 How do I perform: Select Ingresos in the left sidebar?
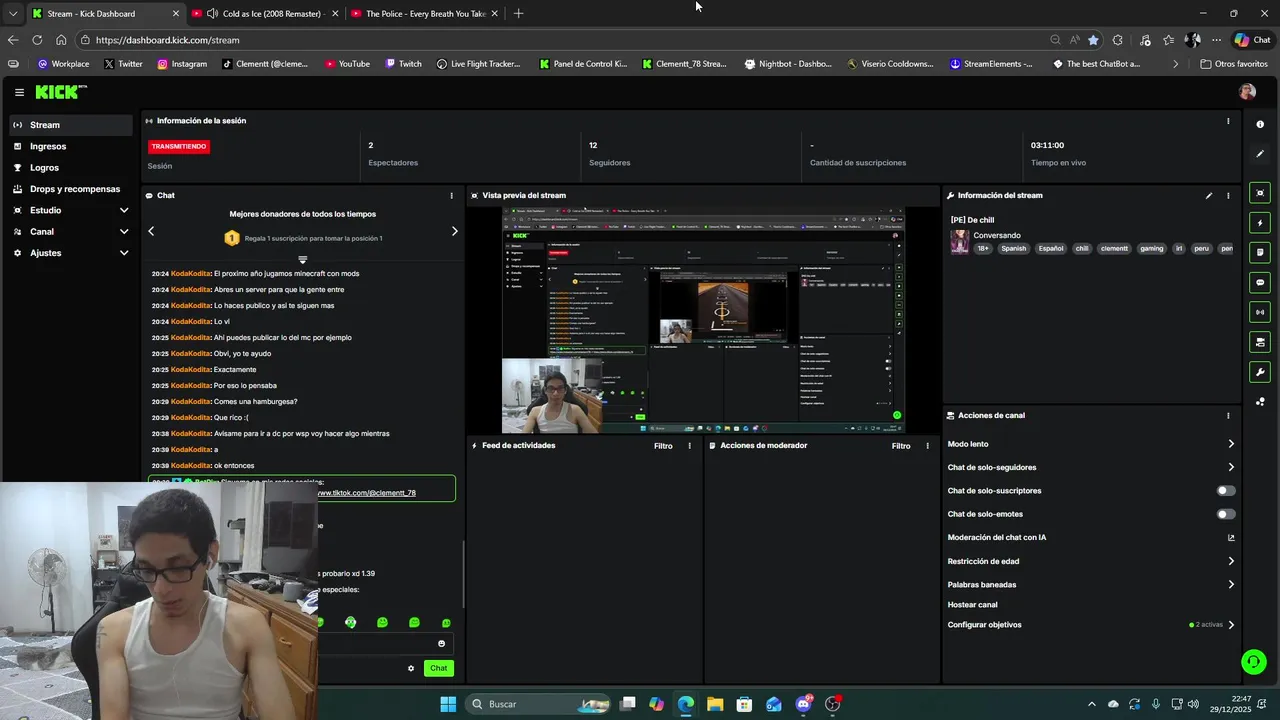coord(70,147)
